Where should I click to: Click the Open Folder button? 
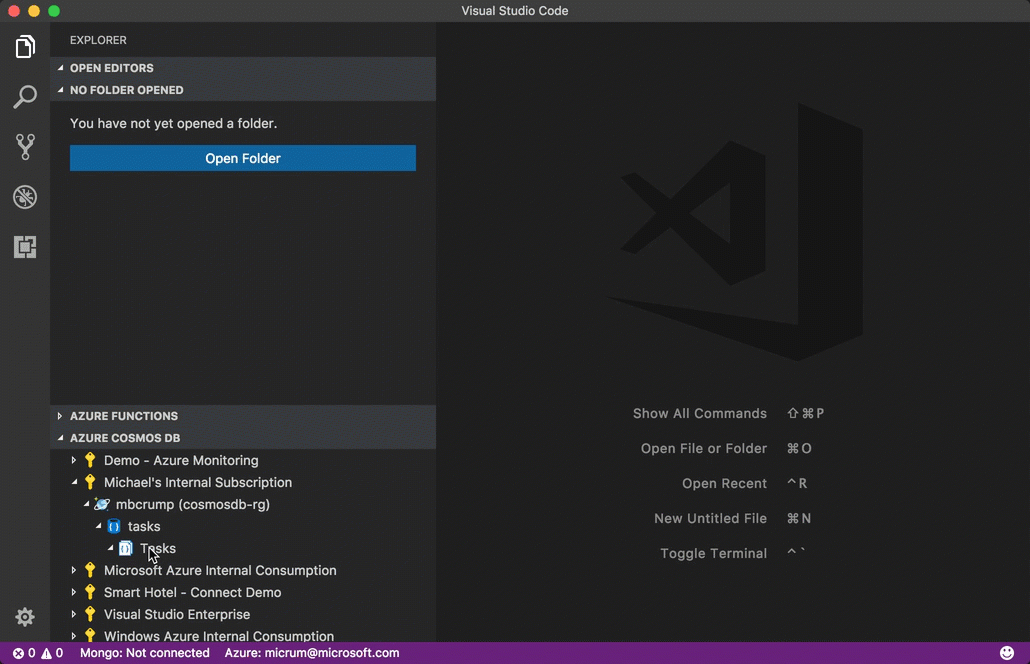click(x=243, y=158)
